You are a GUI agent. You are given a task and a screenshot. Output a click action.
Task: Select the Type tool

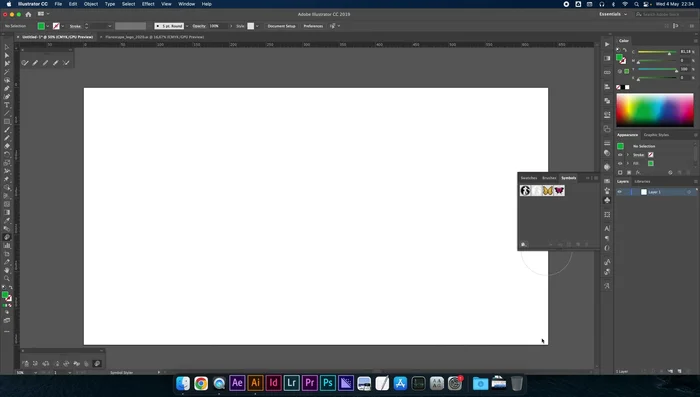coord(7,105)
